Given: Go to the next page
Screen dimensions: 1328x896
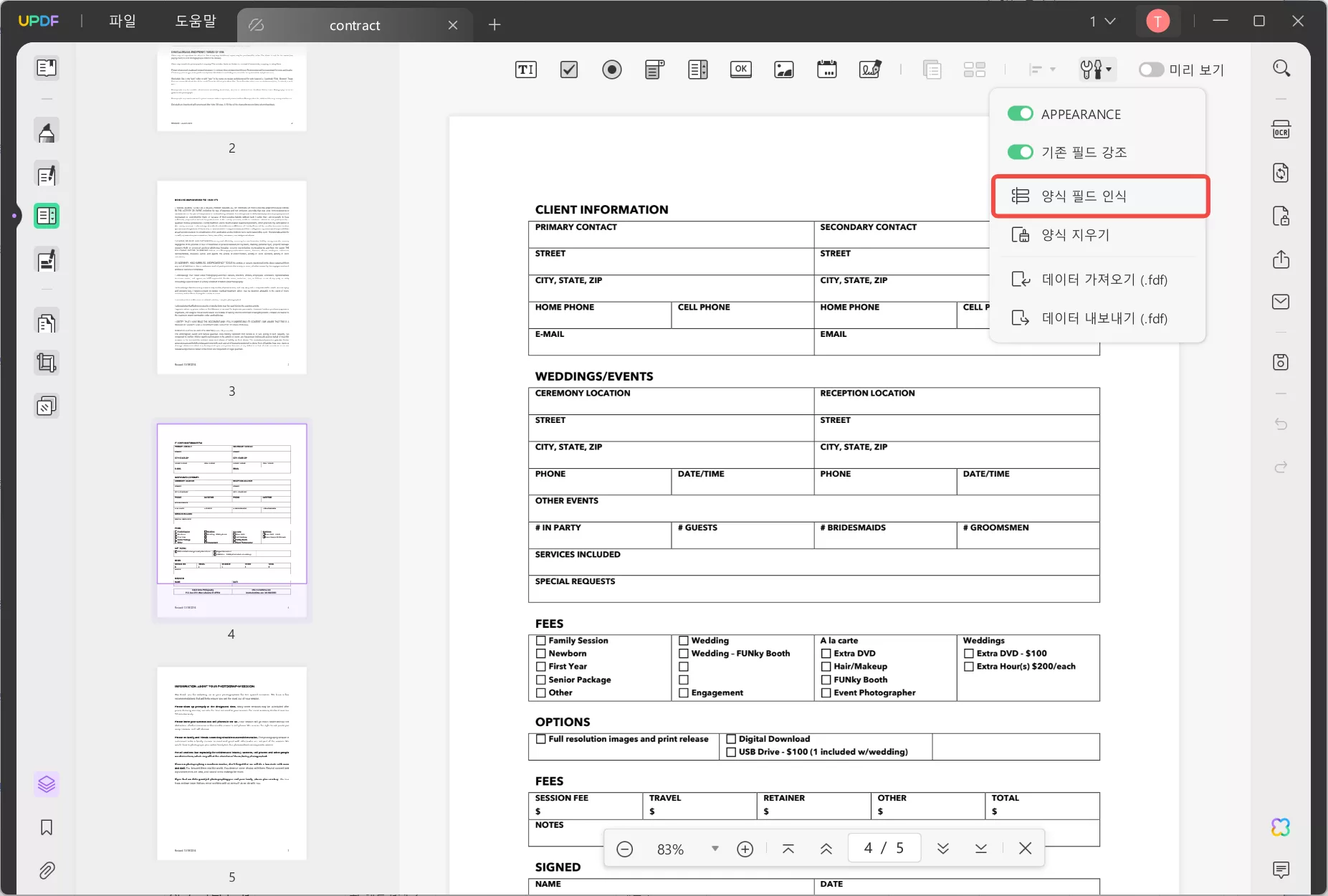Looking at the screenshot, I should point(943,849).
